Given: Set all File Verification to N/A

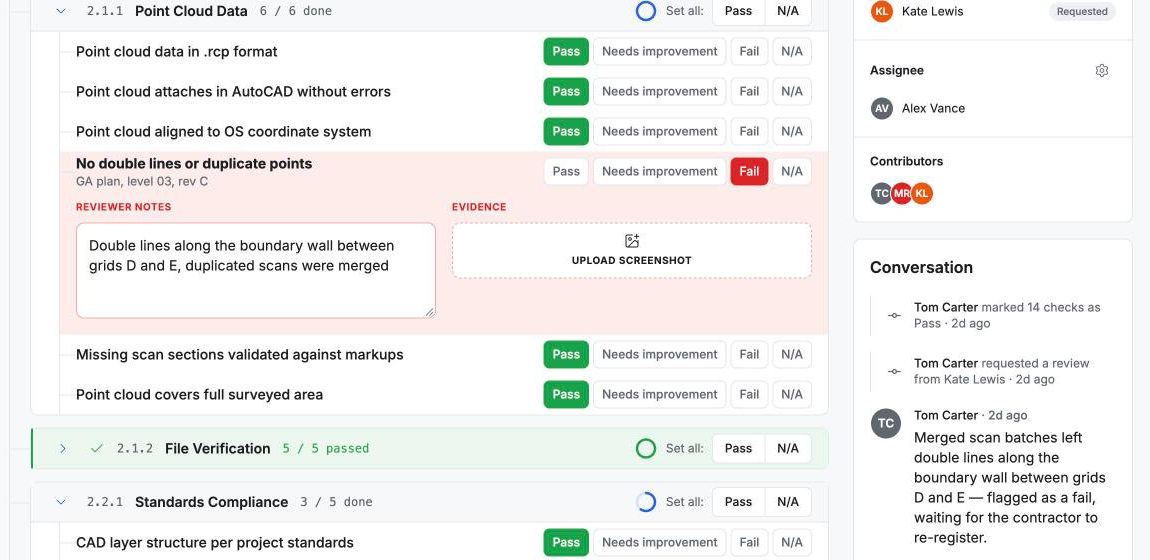Looking at the screenshot, I should [788, 448].
